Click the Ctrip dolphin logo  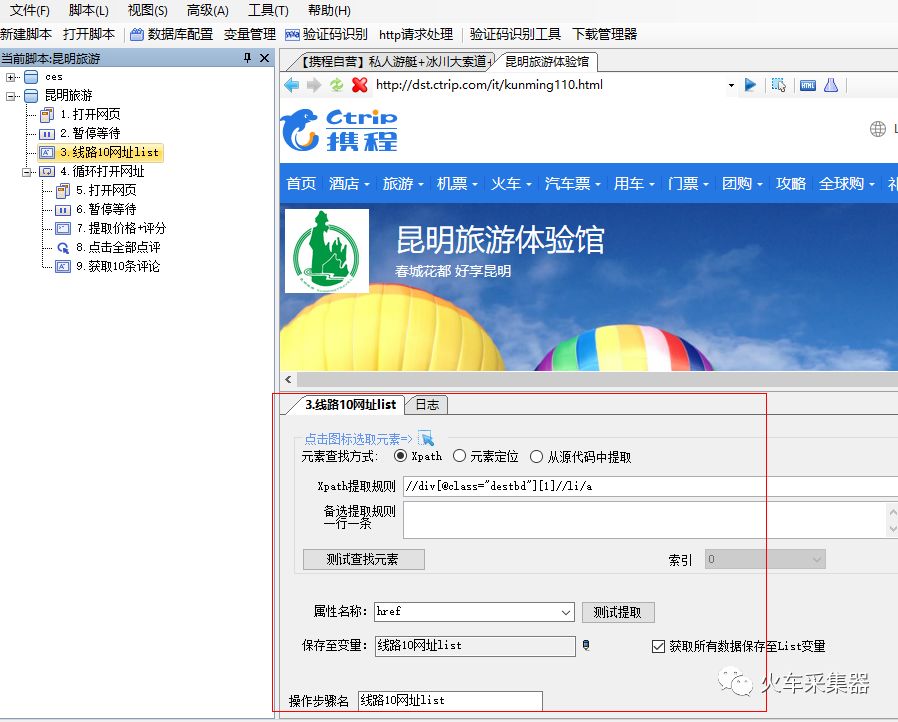coord(299,131)
